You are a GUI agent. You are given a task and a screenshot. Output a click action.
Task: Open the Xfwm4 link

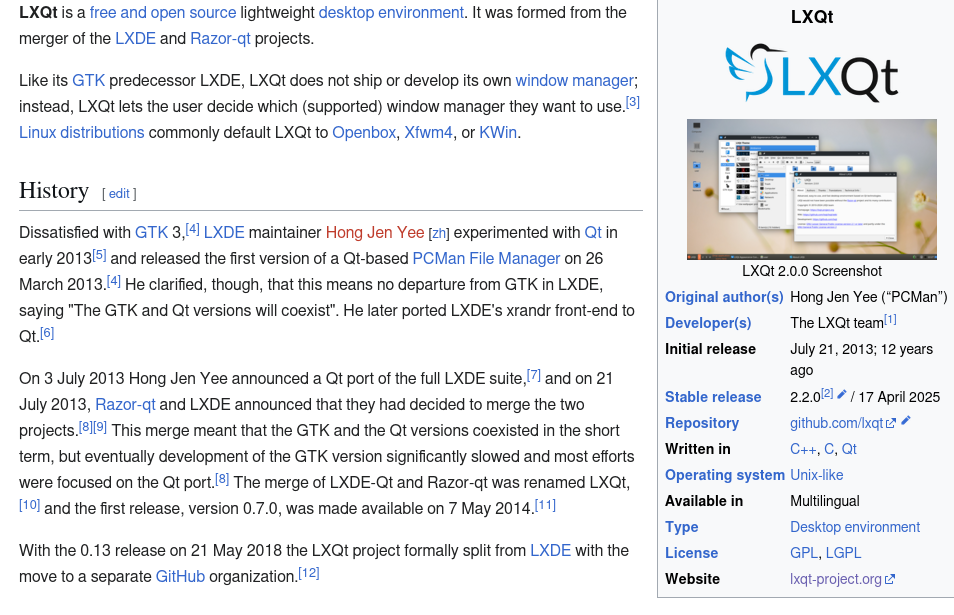428,133
